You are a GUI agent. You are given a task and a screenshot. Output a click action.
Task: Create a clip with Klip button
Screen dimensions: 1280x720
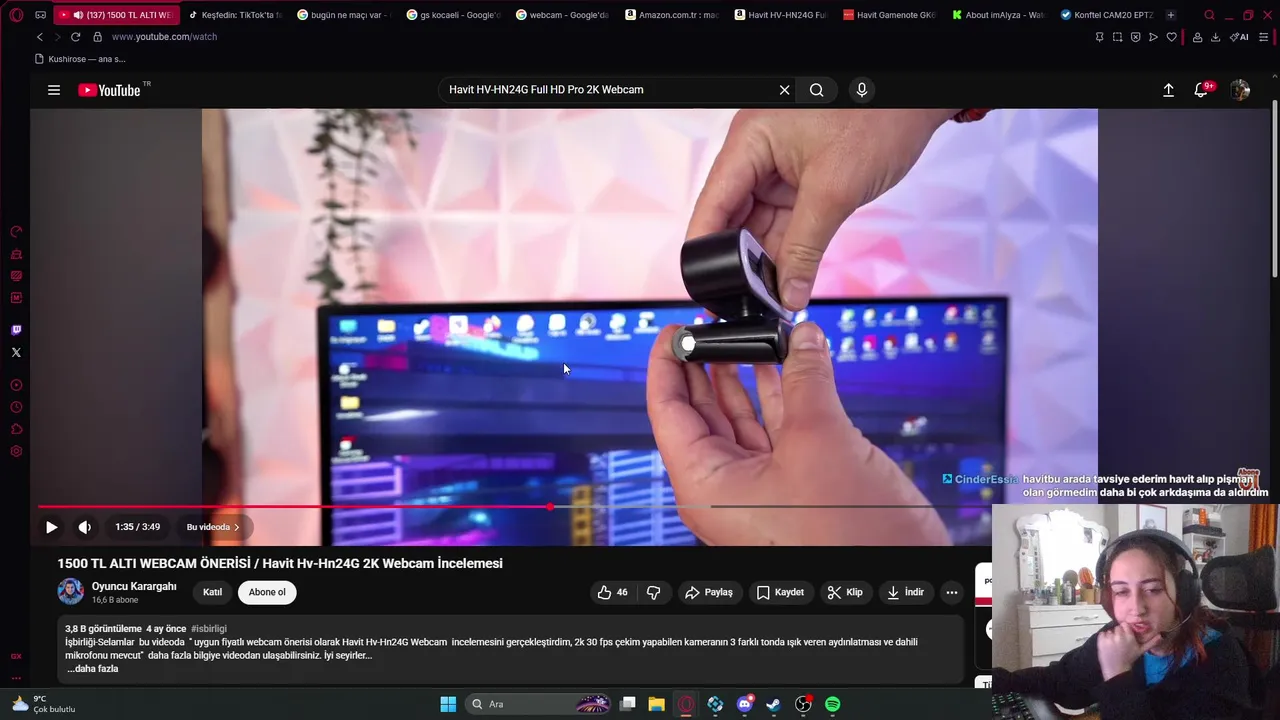(845, 592)
